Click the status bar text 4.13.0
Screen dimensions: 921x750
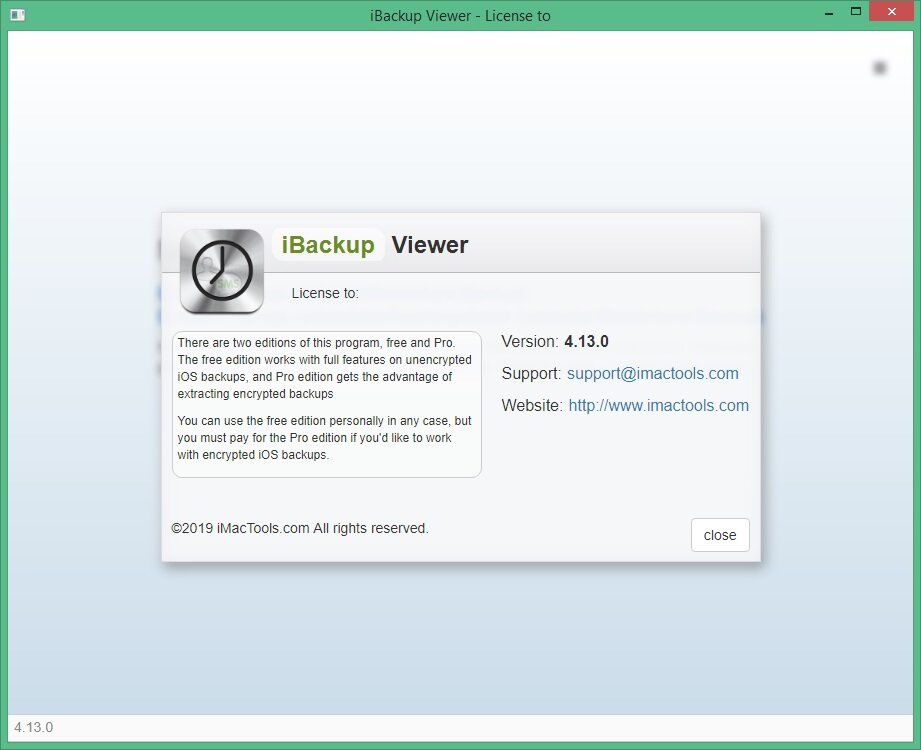(x=33, y=727)
